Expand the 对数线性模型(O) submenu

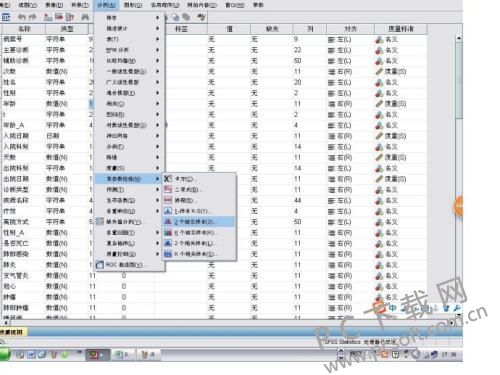pyautogui.click(x=129, y=125)
